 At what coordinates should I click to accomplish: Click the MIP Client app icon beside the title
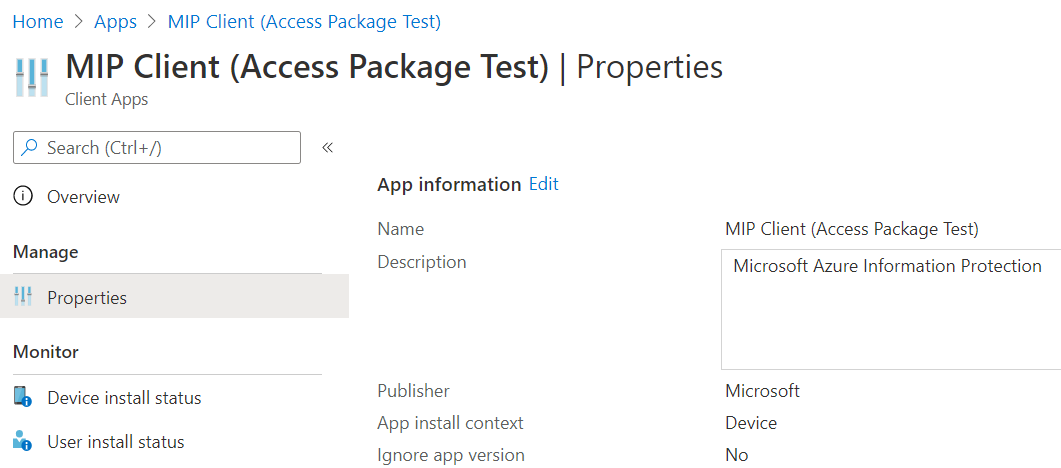pyautogui.click(x=32, y=78)
